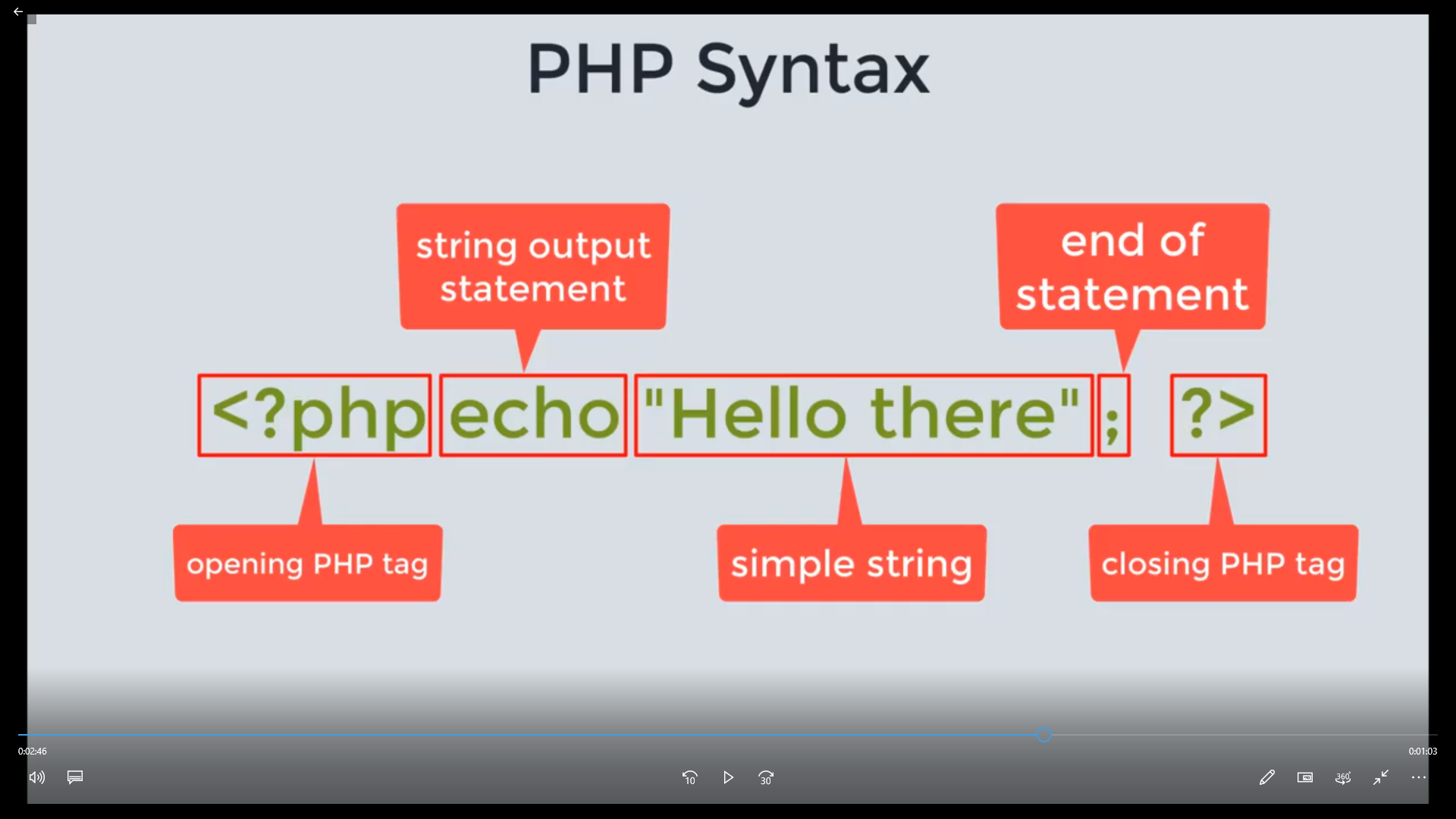The height and width of the screenshot is (819, 1456).
Task: Click the remaining time 0:01:03 display
Action: point(1424,751)
